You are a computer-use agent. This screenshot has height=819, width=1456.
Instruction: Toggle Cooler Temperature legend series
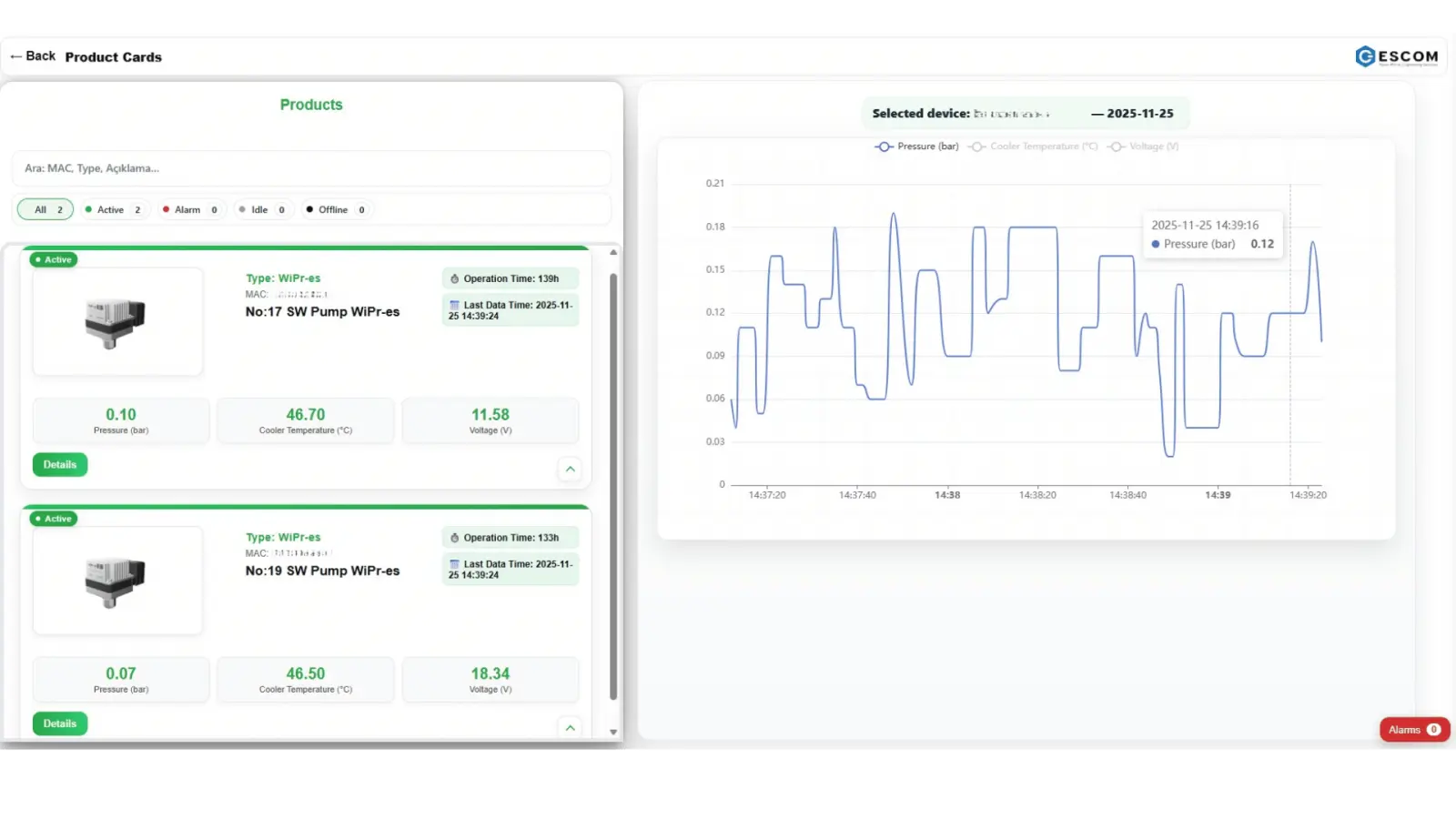pyautogui.click(x=1033, y=147)
